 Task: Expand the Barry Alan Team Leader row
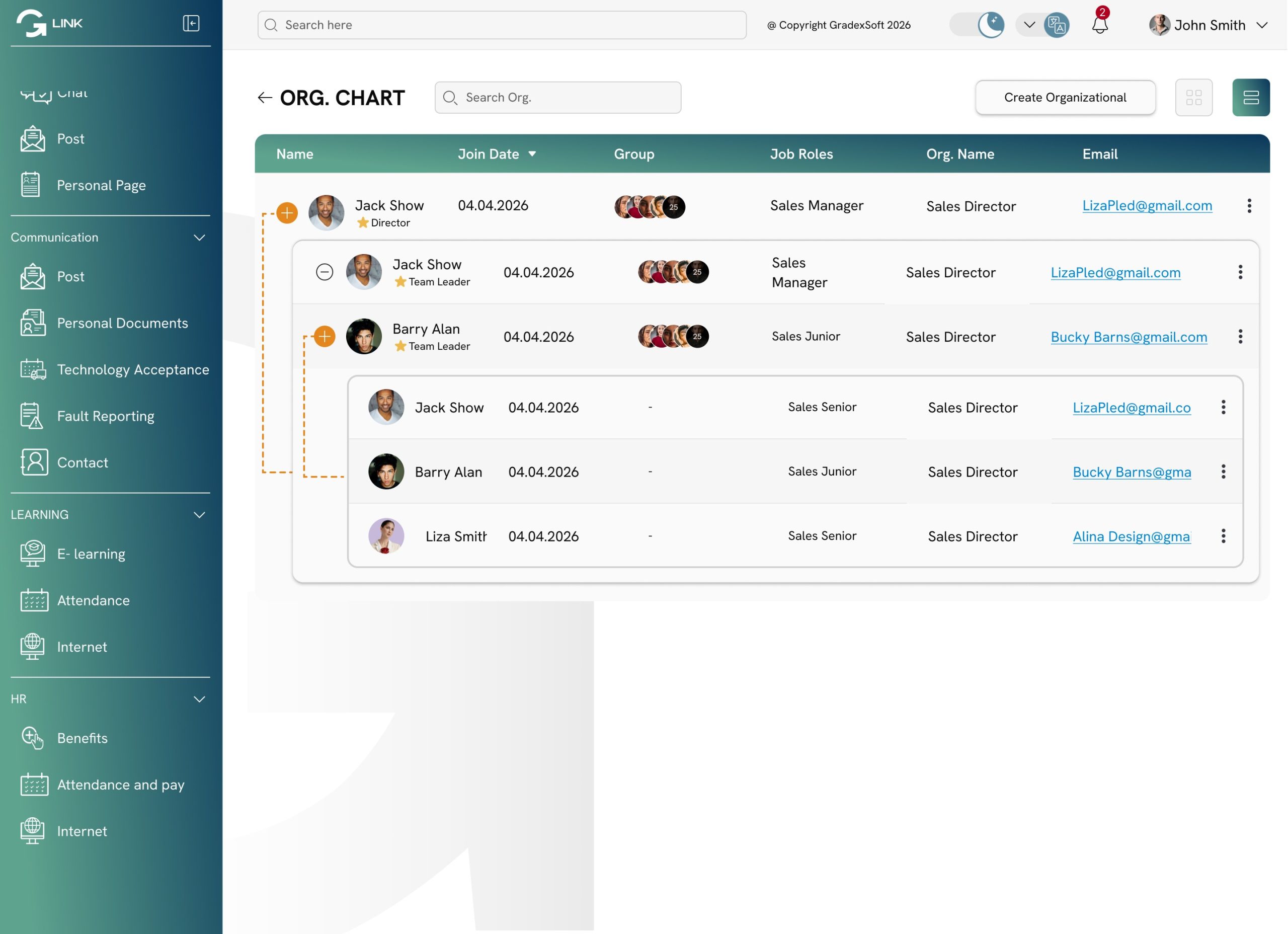coord(325,336)
